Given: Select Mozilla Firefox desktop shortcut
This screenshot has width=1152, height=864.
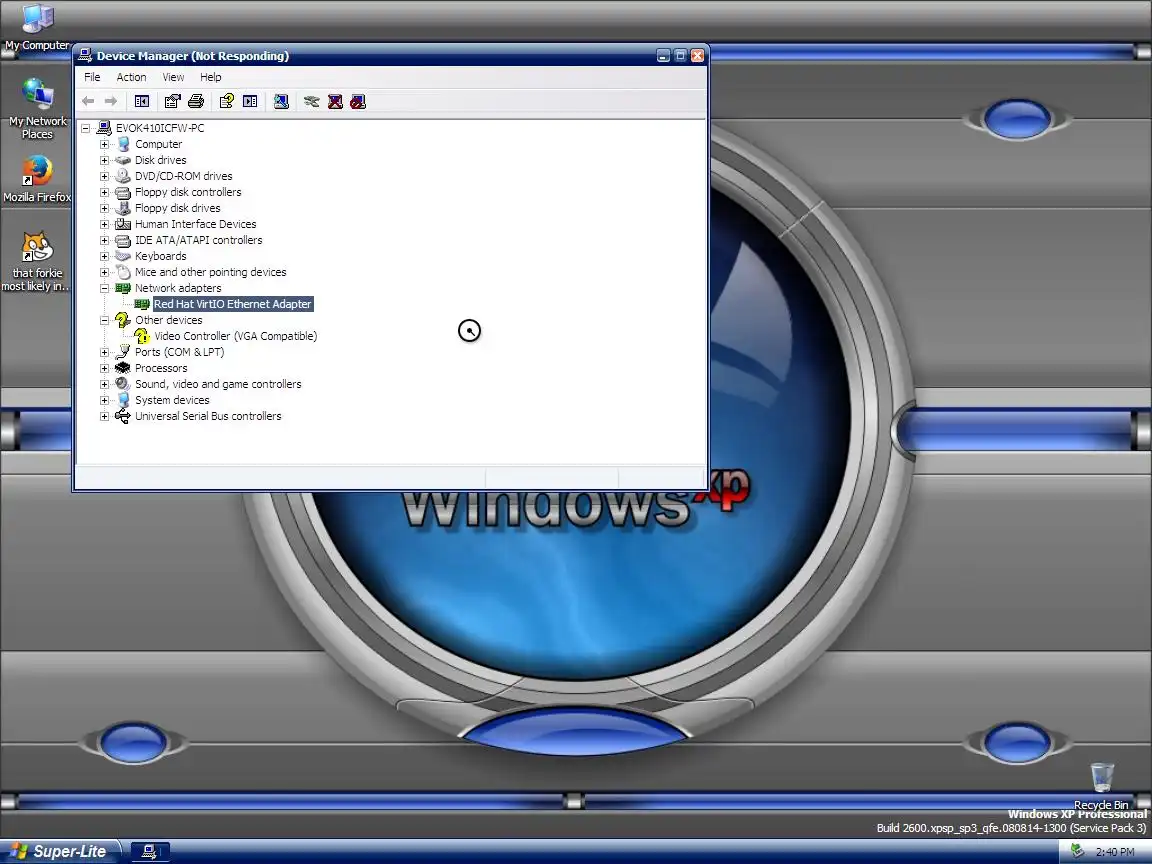Looking at the screenshot, I should (37, 179).
